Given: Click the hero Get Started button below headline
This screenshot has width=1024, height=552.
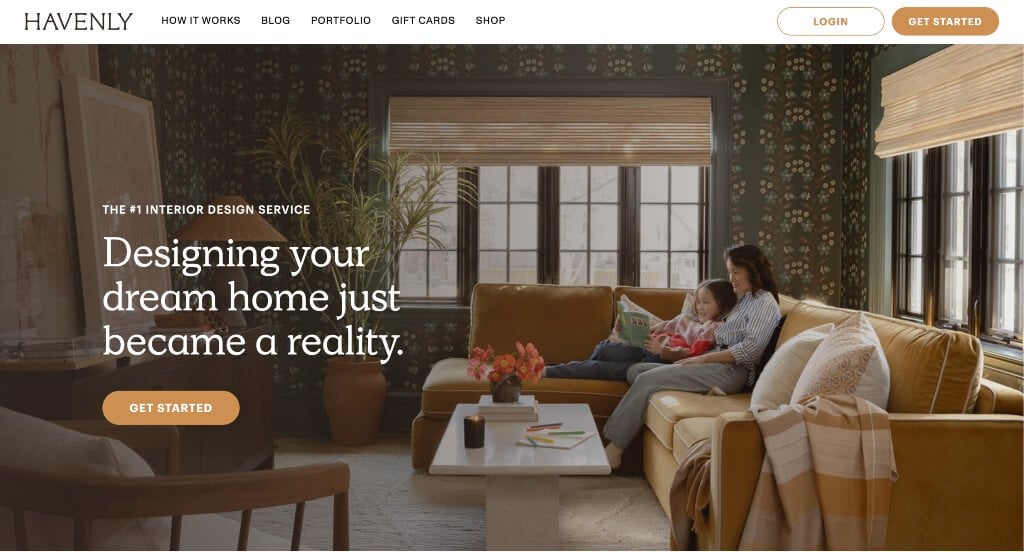Looking at the screenshot, I should pyautogui.click(x=171, y=408).
